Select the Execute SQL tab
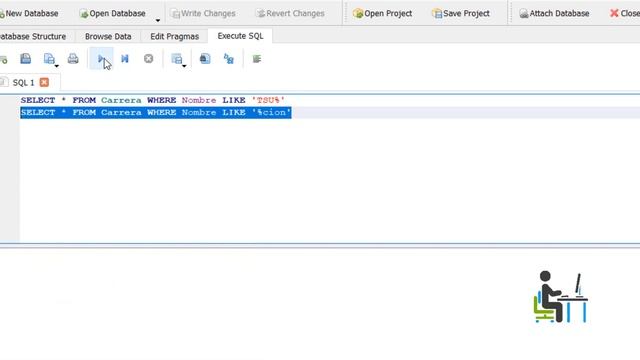 click(240, 36)
